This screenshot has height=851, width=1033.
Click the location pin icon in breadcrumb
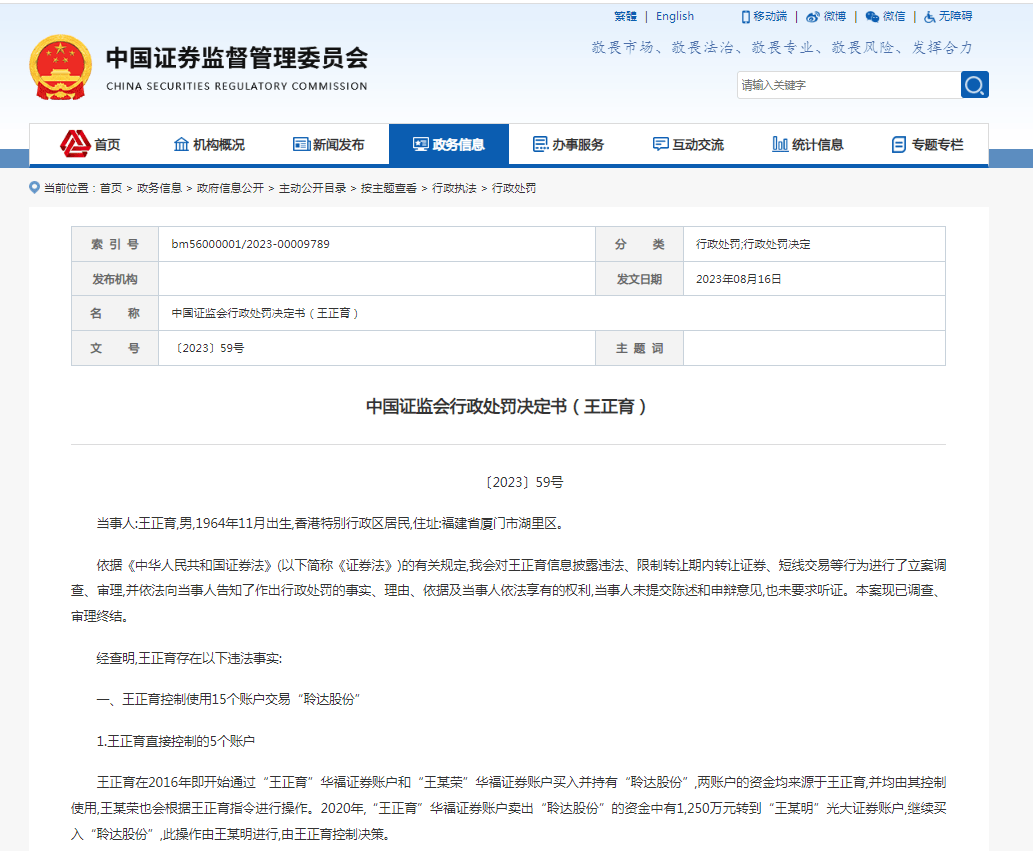35,188
